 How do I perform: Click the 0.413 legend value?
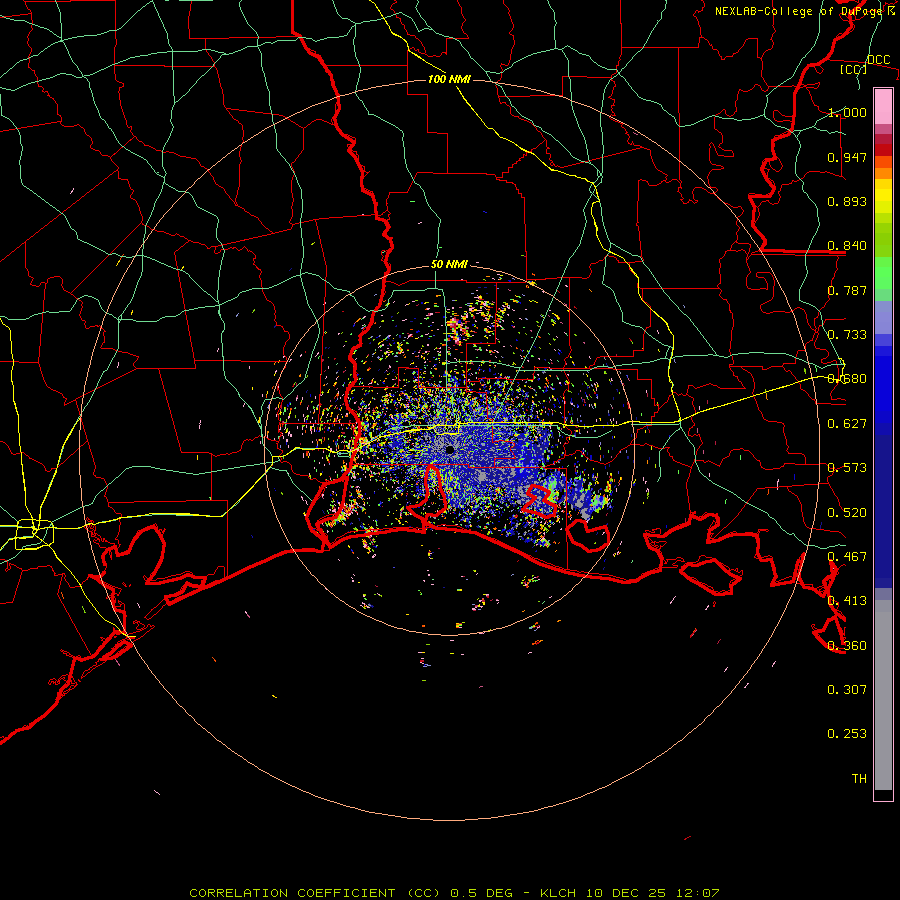click(847, 601)
